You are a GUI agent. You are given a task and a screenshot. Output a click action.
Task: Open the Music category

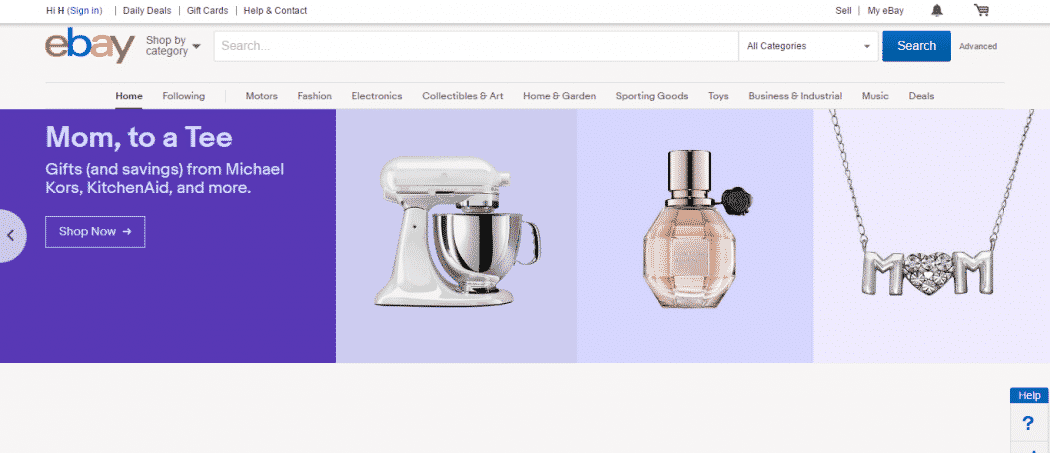(875, 96)
